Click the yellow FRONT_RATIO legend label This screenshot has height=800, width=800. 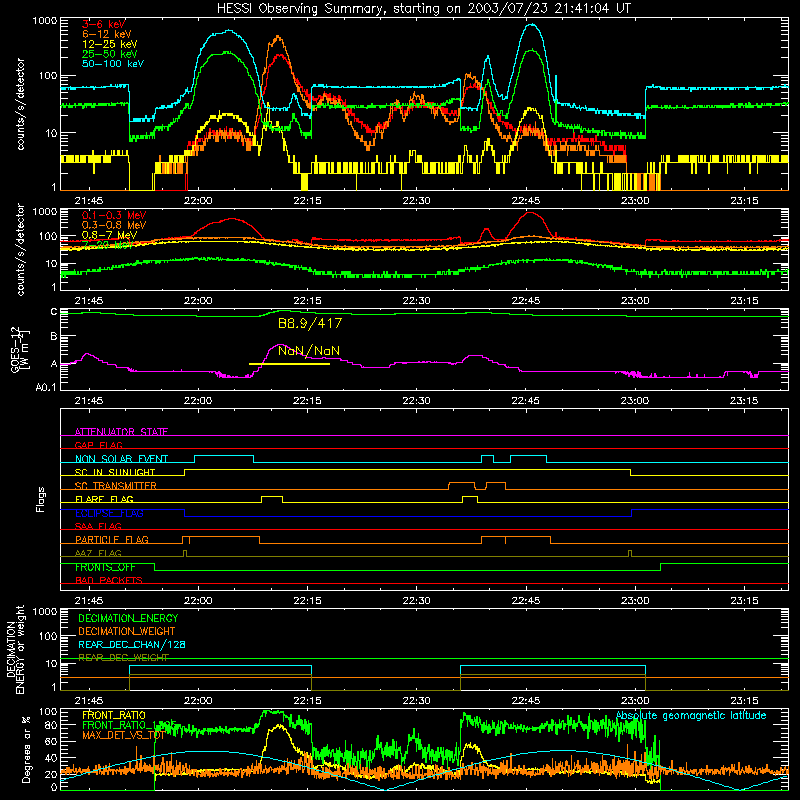click(x=114, y=715)
